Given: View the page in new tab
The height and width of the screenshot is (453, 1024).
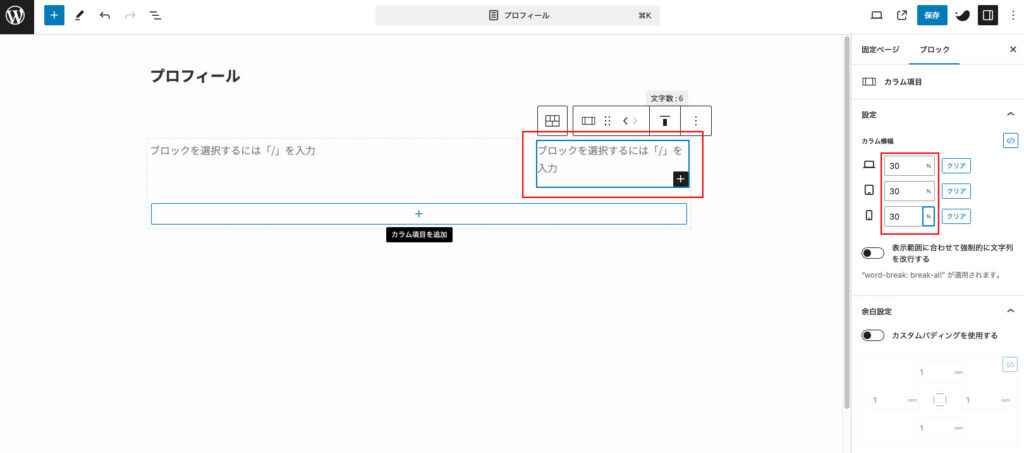Looking at the screenshot, I should pyautogui.click(x=902, y=15).
